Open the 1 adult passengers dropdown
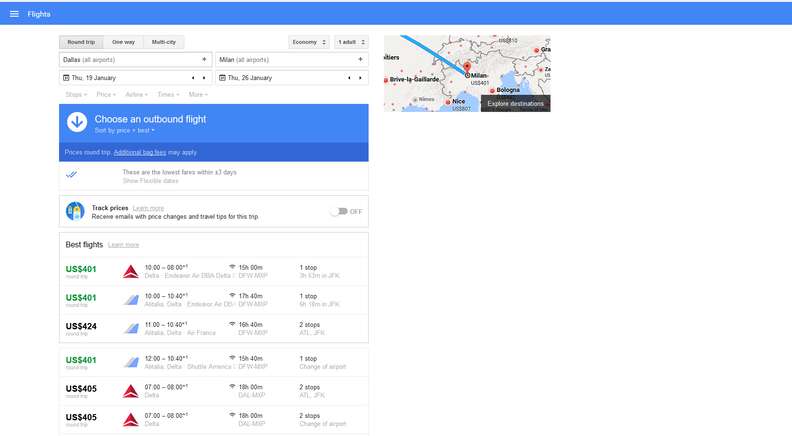This screenshot has width=792, height=436. tap(351, 42)
